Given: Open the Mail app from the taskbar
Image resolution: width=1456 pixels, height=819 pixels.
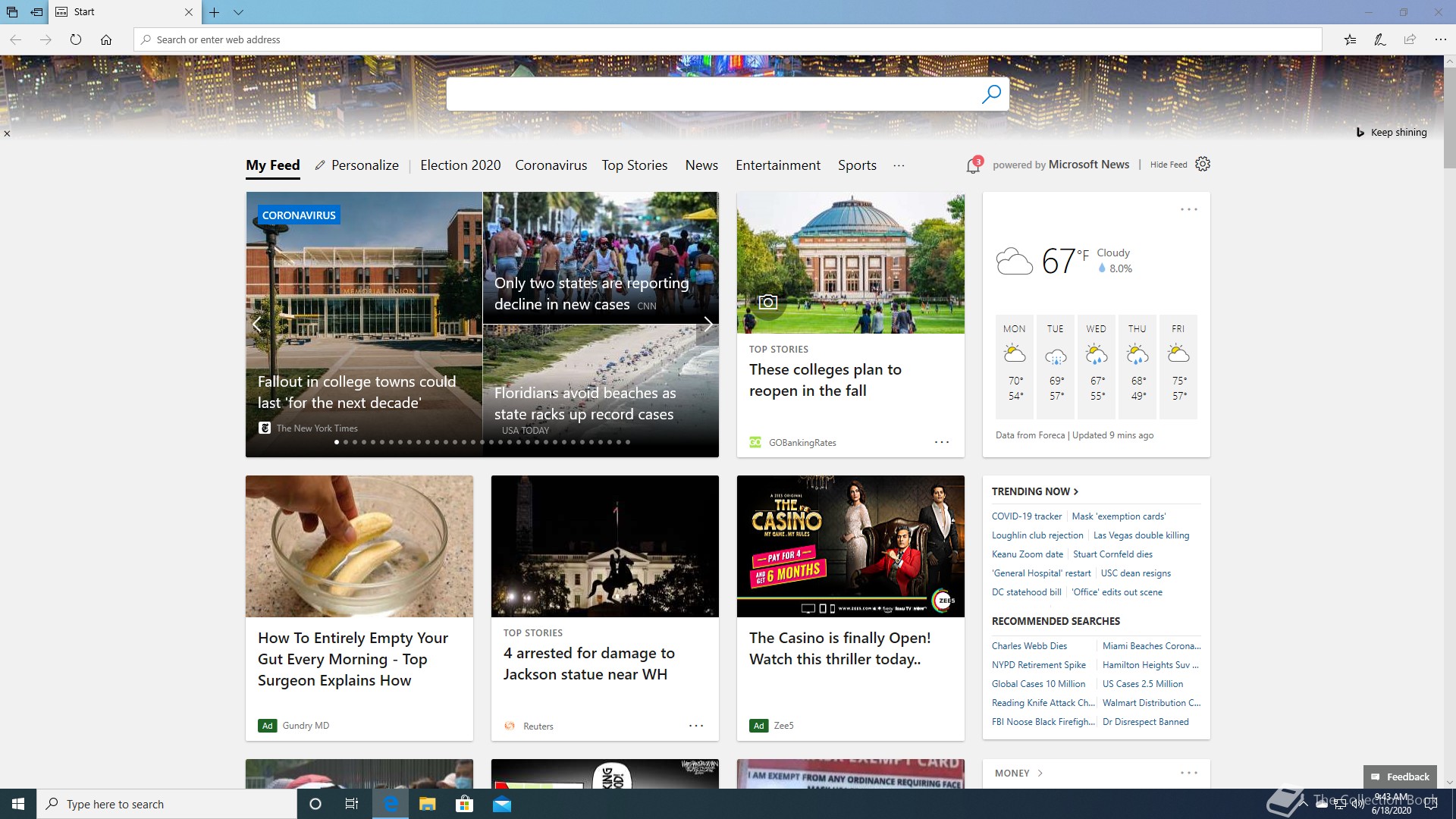Looking at the screenshot, I should coord(501,804).
